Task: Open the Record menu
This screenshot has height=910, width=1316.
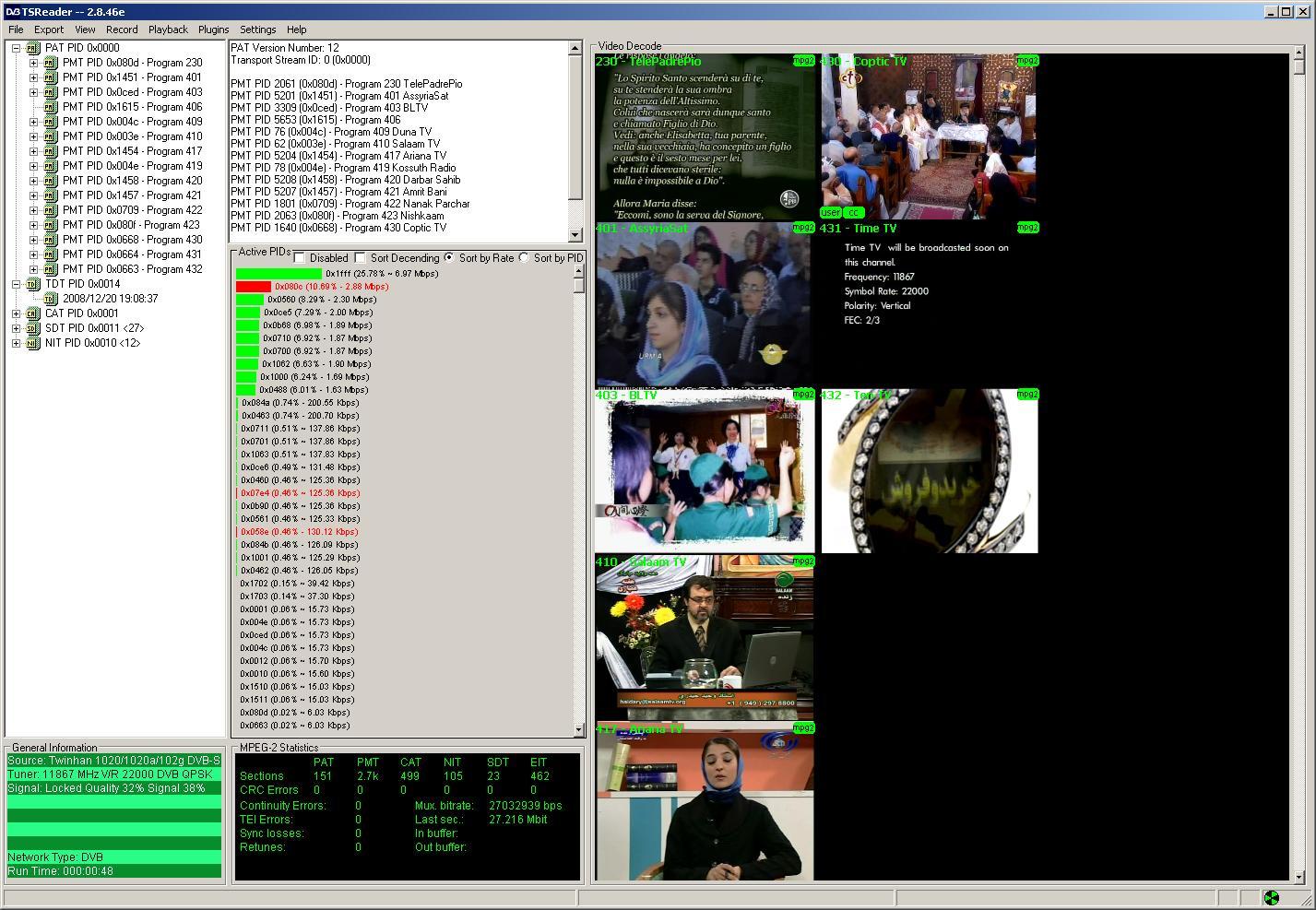Action: [122, 30]
